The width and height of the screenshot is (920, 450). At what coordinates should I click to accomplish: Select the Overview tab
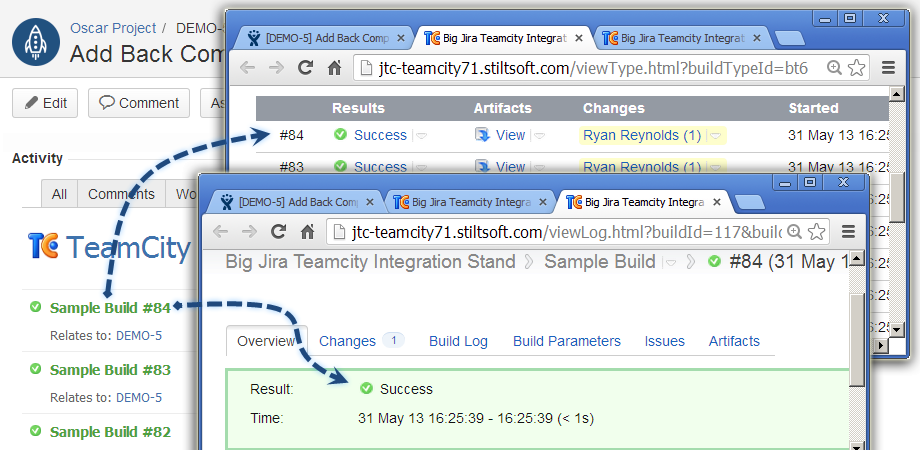[x=266, y=341]
